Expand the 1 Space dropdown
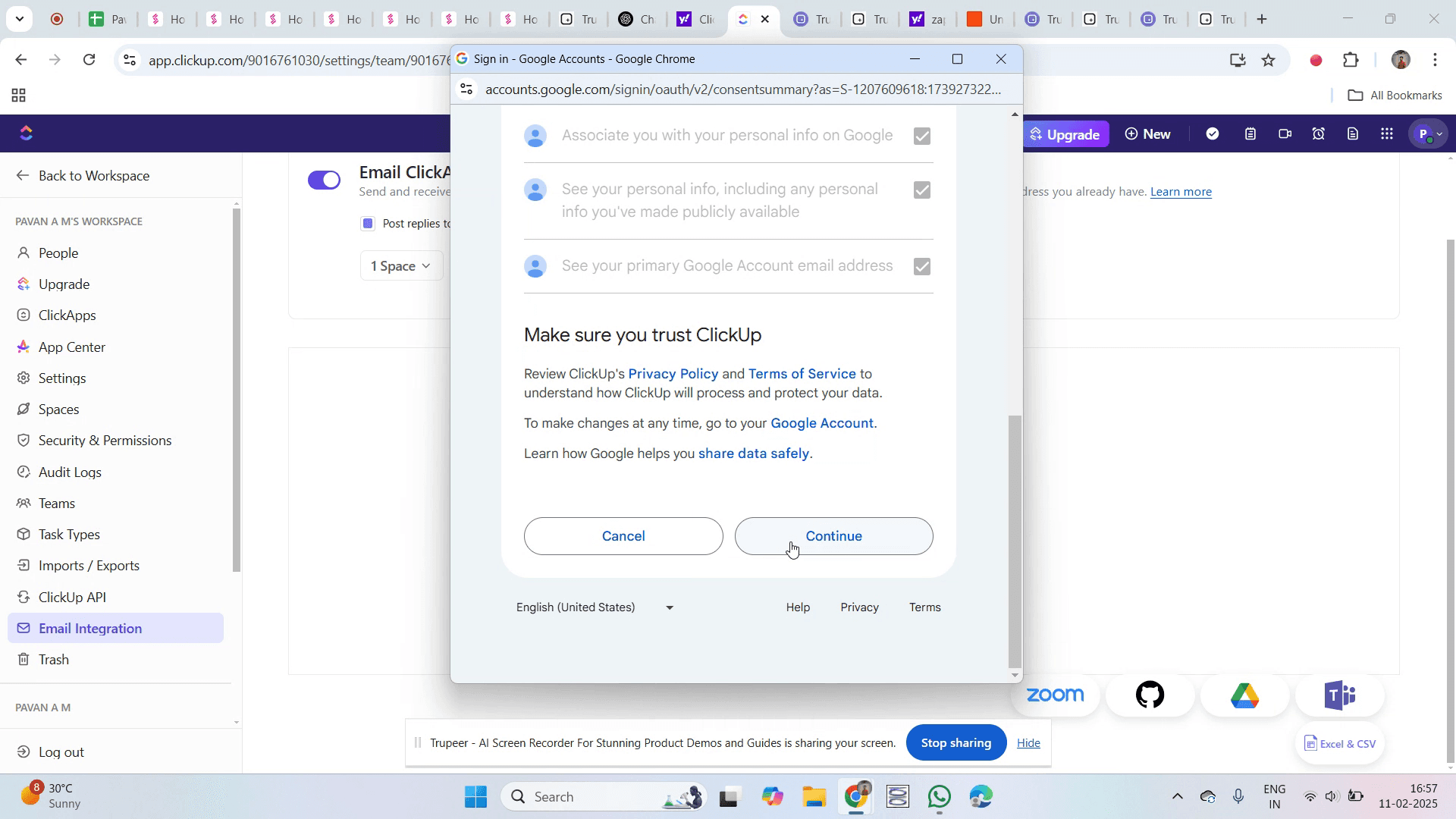Screen dimensions: 1456x819 [x=401, y=266]
